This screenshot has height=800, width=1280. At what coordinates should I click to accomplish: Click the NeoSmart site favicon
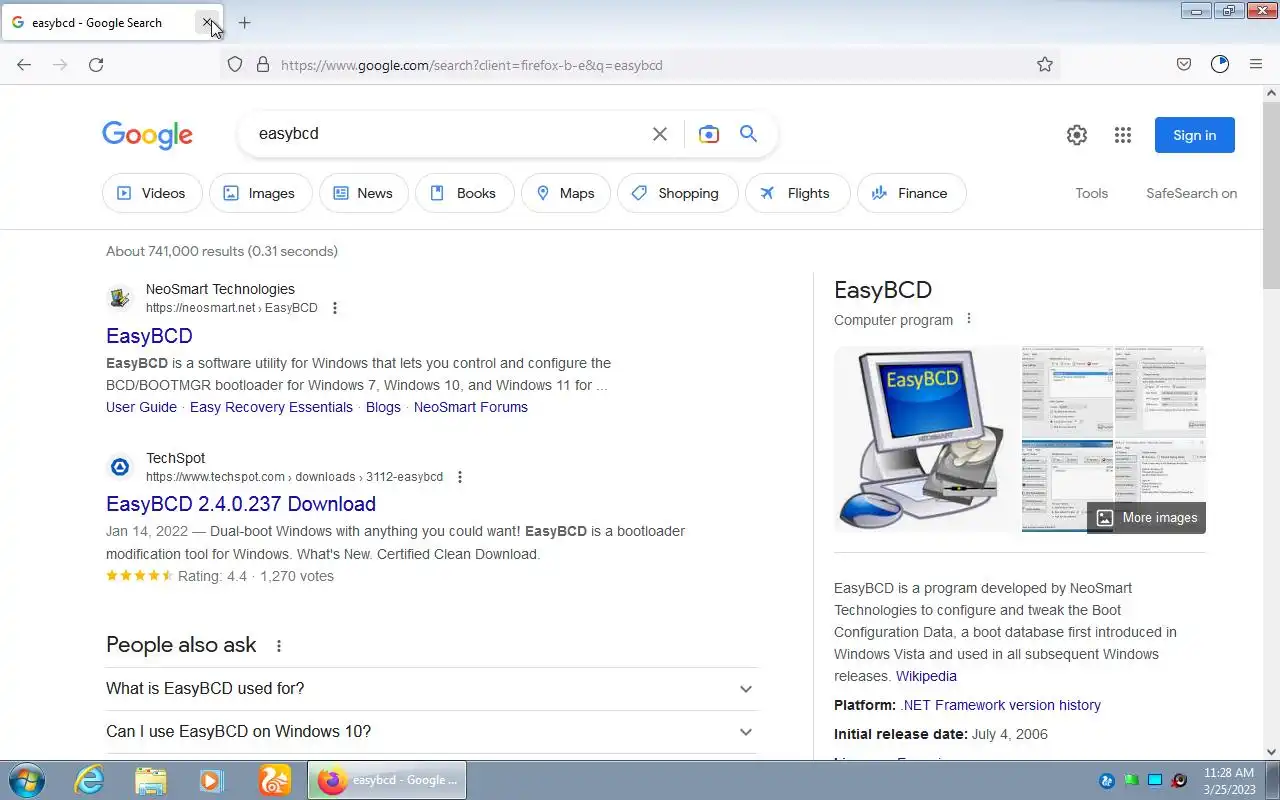pos(120,298)
